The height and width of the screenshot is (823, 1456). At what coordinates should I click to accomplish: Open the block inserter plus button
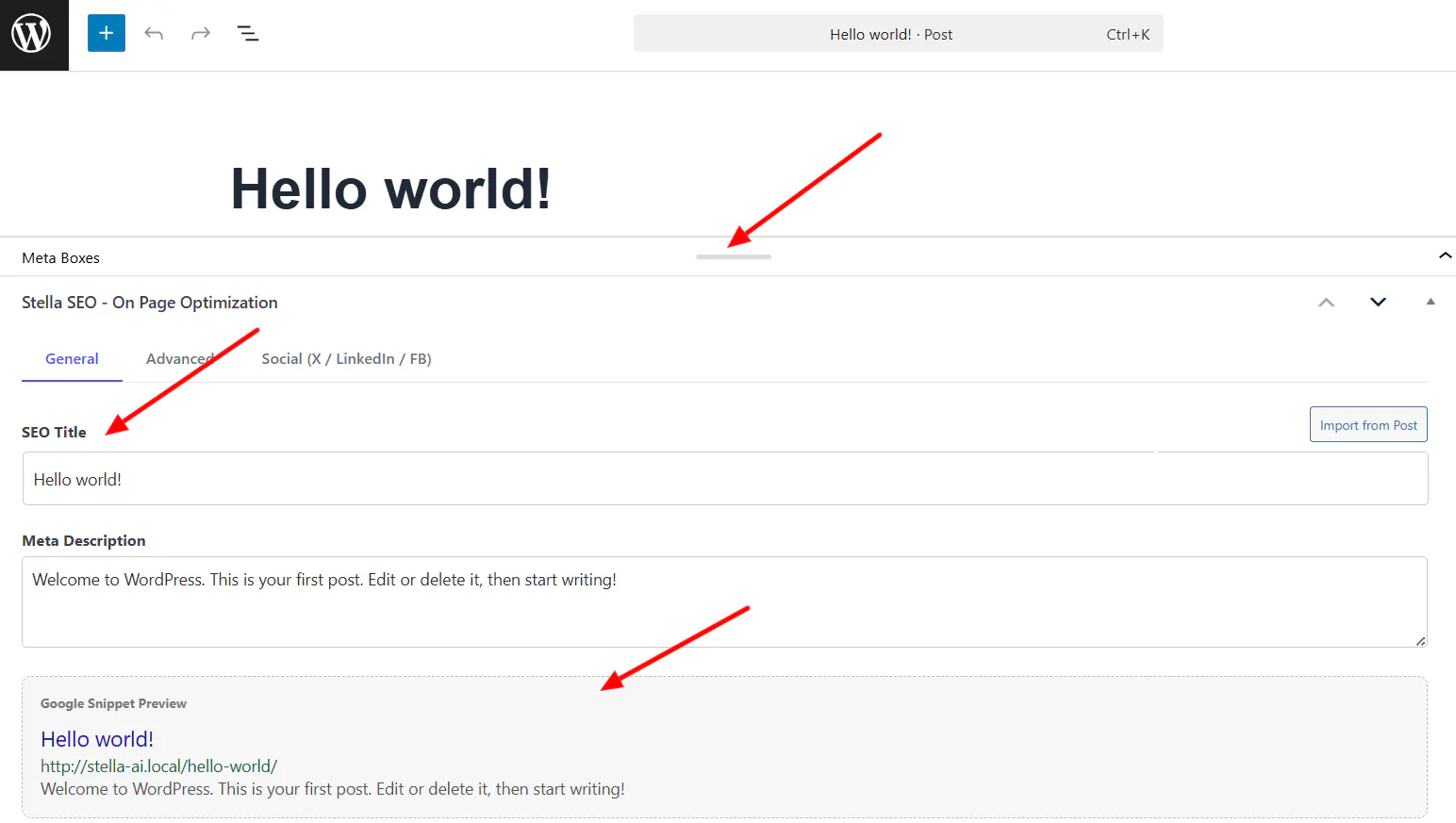click(107, 34)
